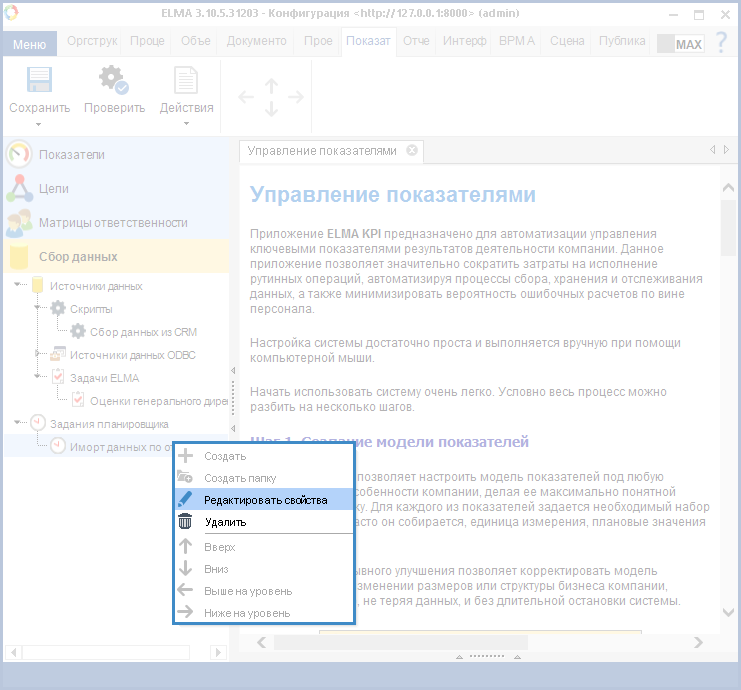Open the dropdown arrow under Сохранить
Screen dimensions: 741x690
point(39,125)
